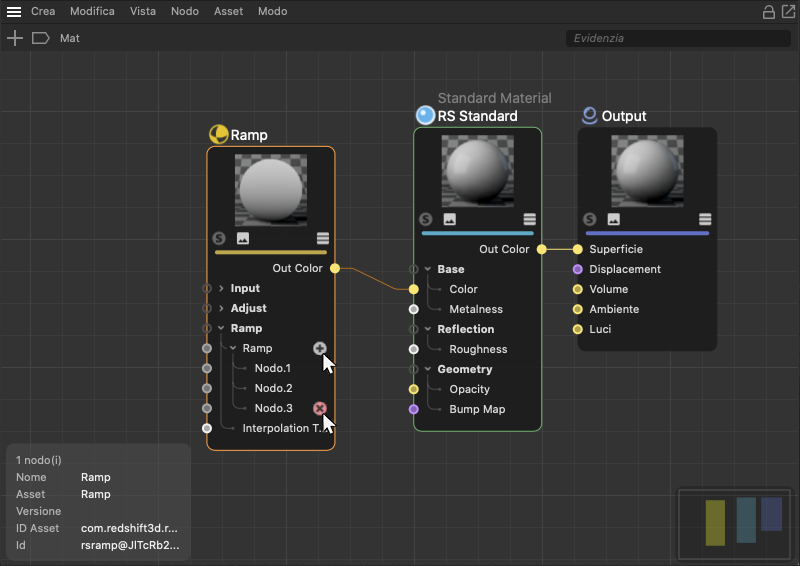
Task: Expand the Adjust group in Ramp node
Action: pyautogui.click(x=221, y=308)
